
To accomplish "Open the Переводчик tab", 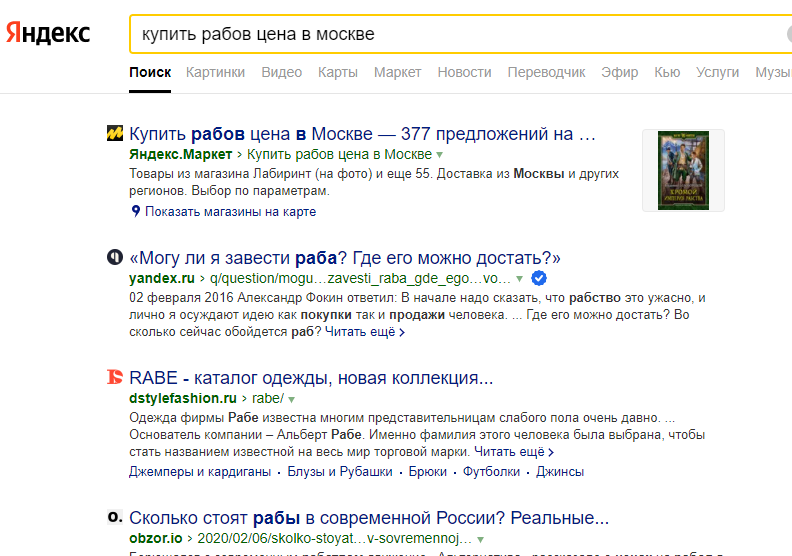I will tap(547, 72).
